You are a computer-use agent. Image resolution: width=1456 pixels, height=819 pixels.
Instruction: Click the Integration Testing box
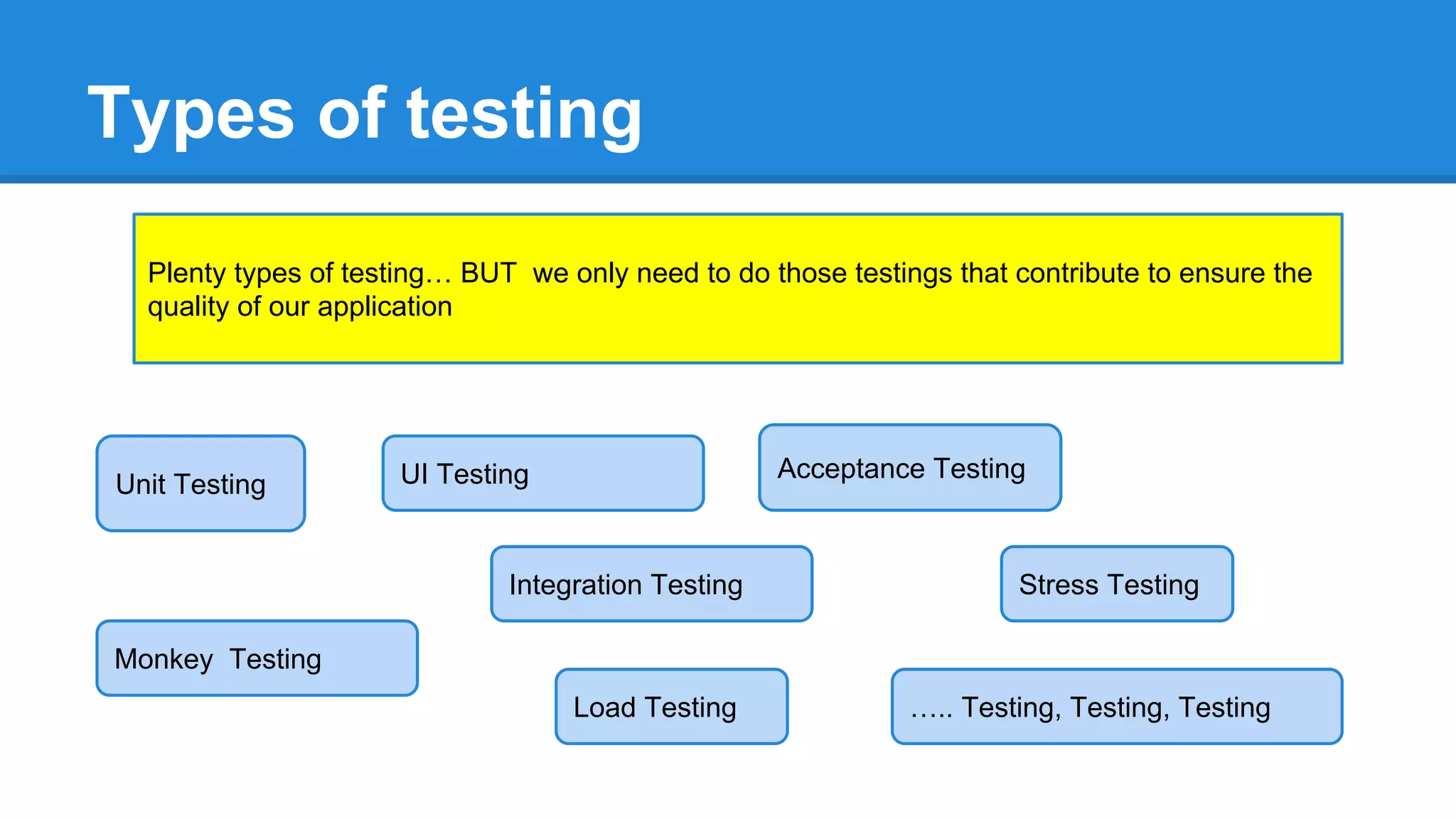point(651,584)
